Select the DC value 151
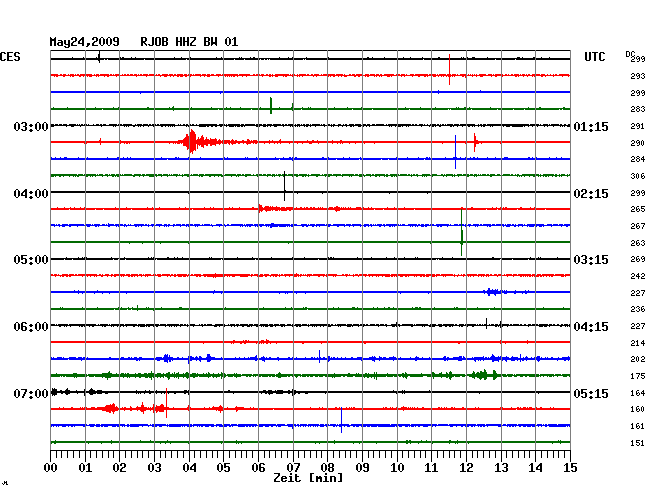650x494 pixels. [638, 443]
